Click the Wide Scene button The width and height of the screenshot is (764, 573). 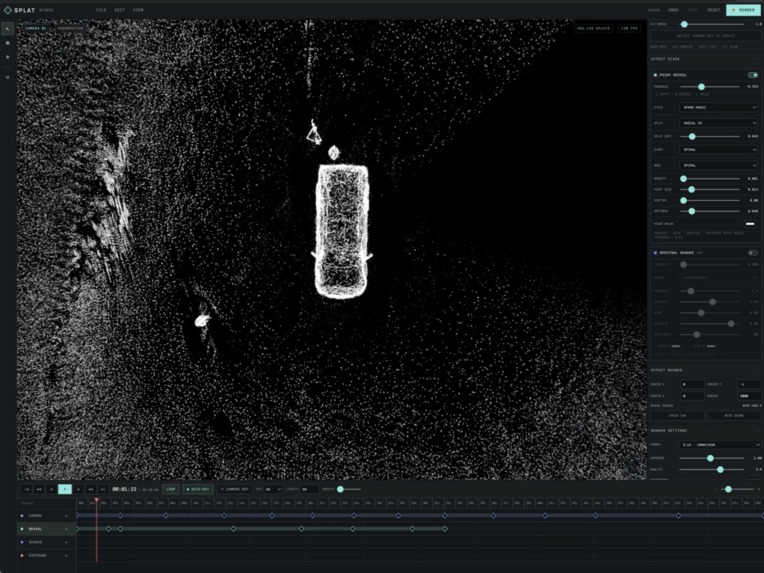click(x=734, y=416)
